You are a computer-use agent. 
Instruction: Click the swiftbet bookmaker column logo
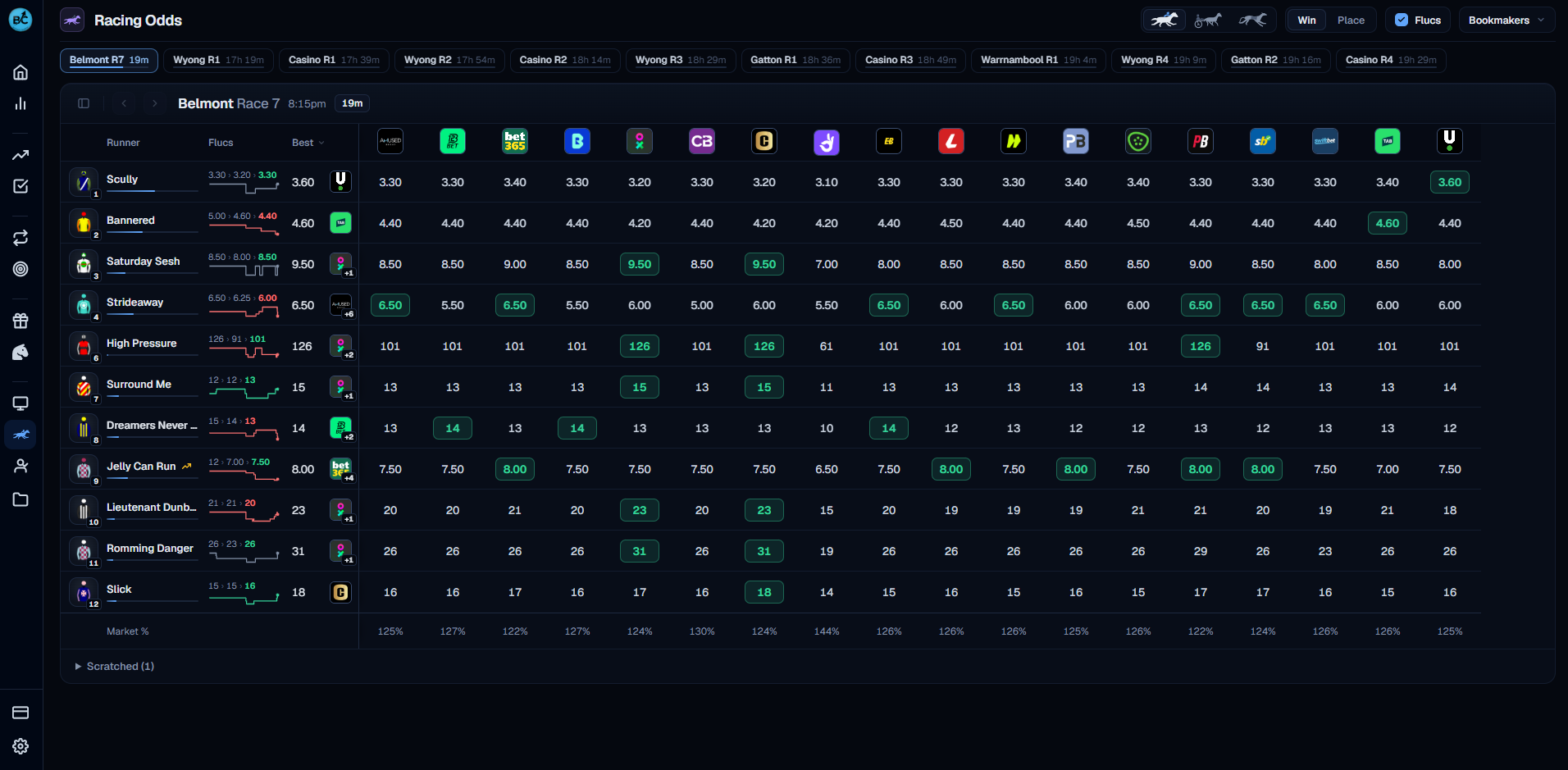pos(1325,141)
